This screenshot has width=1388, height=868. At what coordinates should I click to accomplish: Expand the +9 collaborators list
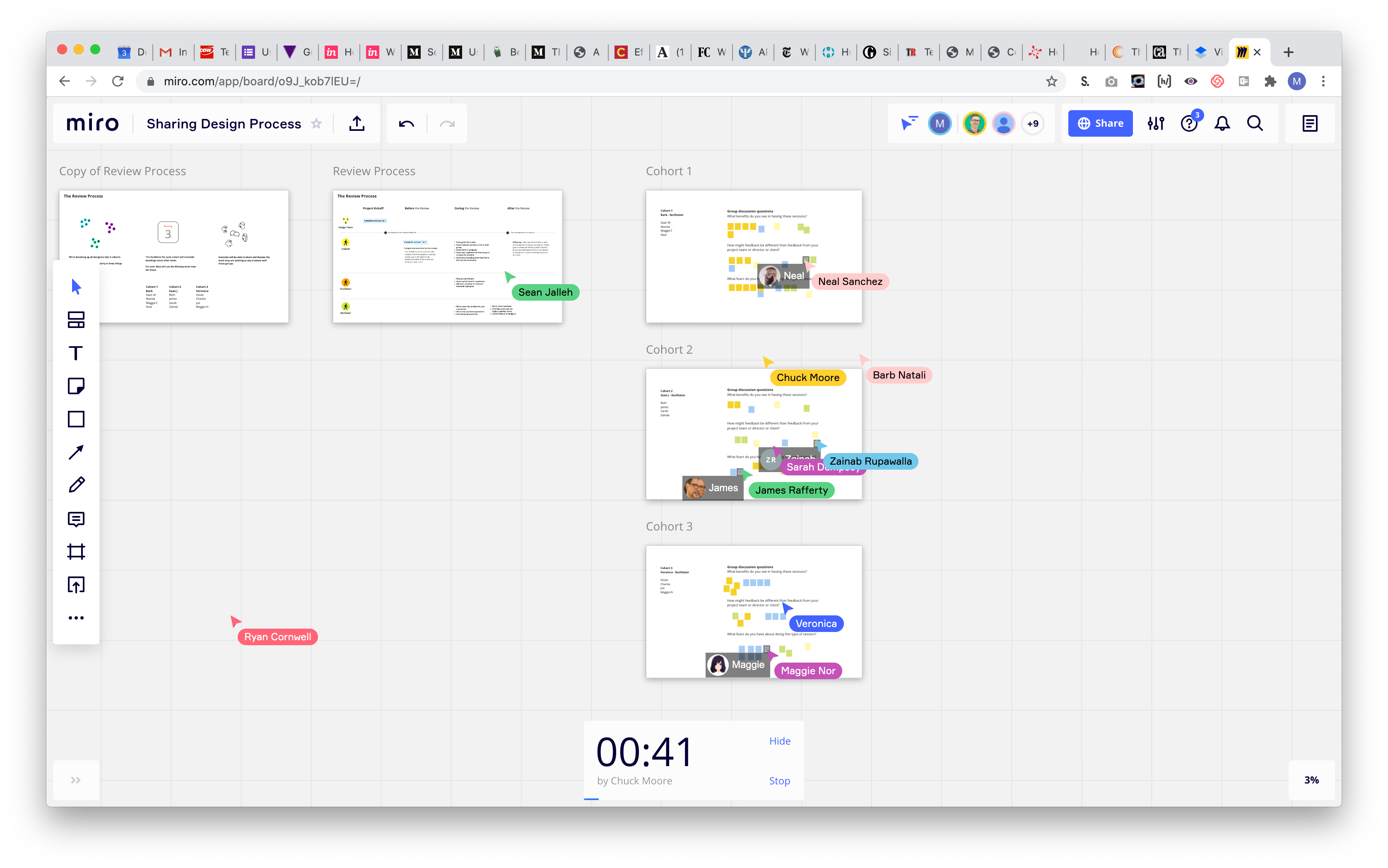1032,123
